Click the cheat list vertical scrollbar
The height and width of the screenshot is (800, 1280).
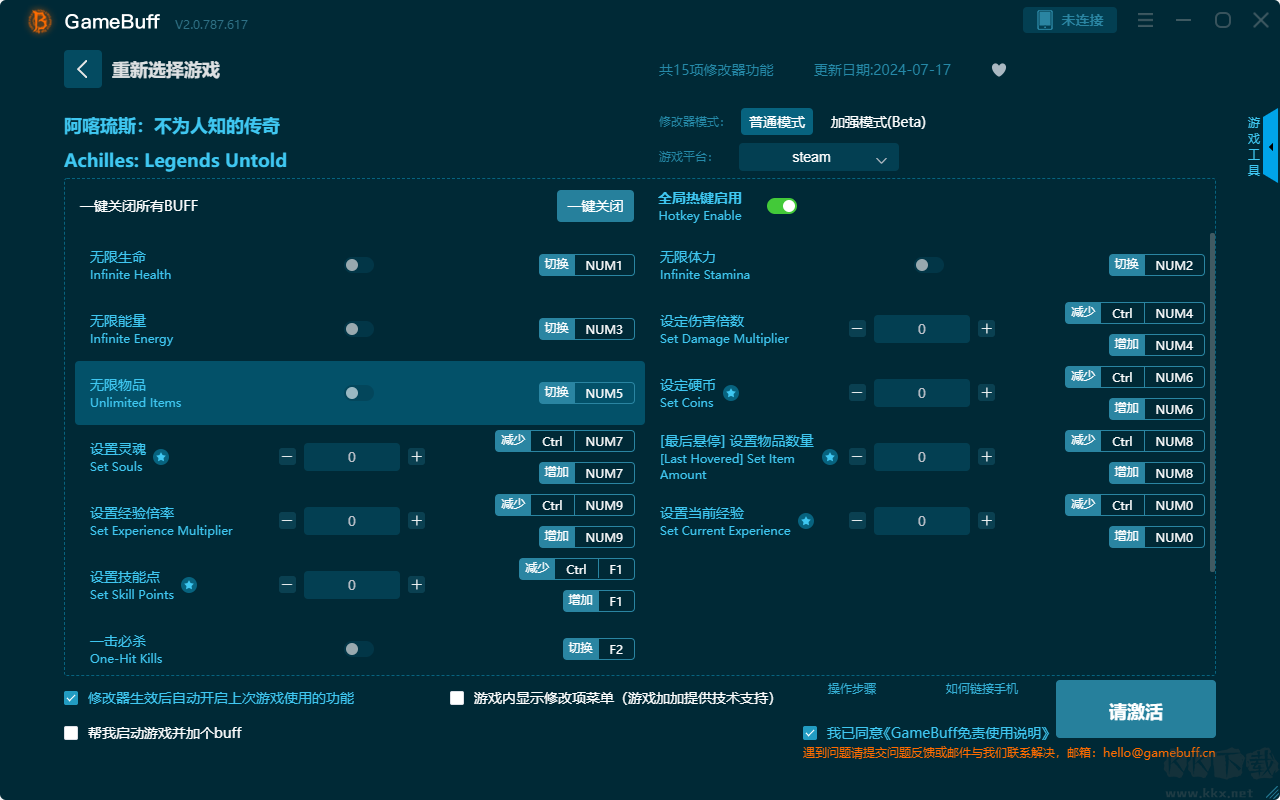(1212, 402)
